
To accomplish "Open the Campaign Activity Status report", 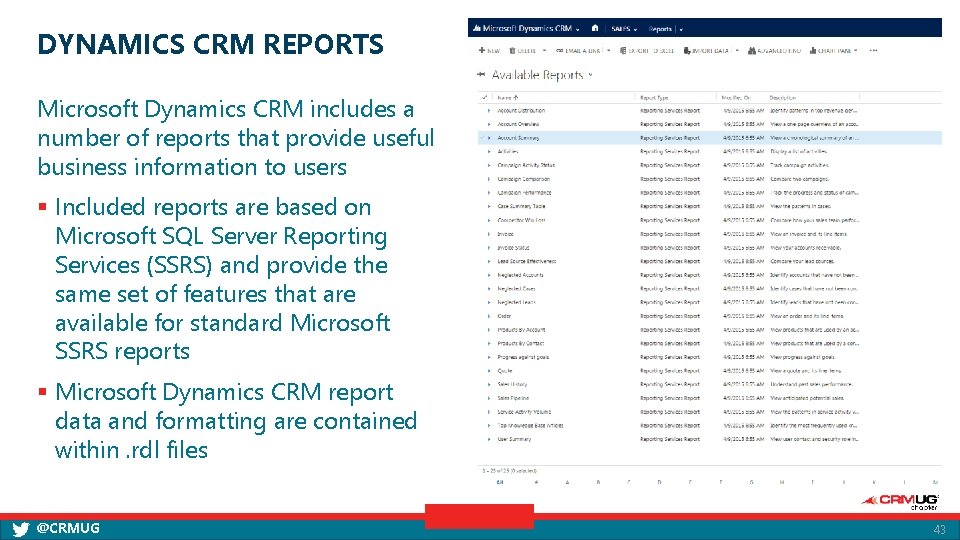I will [526, 165].
